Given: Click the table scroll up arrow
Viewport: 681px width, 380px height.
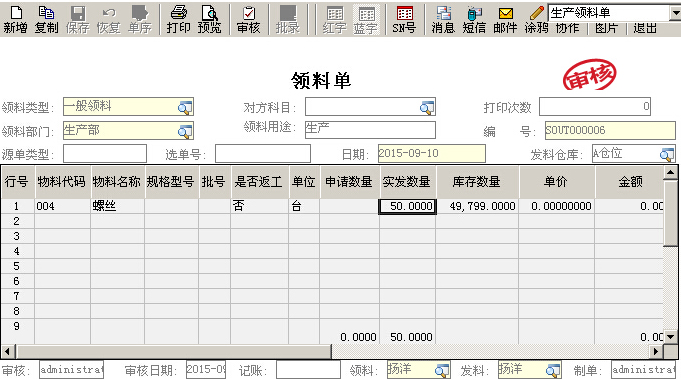Looking at the screenshot, I should (671, 173).
